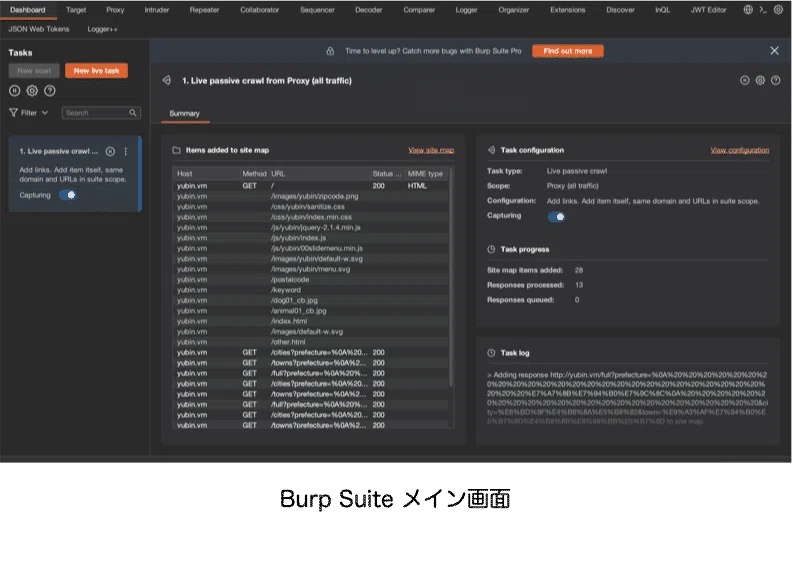This screenshot has height=562, width=792.
Task: Click the Task log clock icon
Action: pos(491,353)
